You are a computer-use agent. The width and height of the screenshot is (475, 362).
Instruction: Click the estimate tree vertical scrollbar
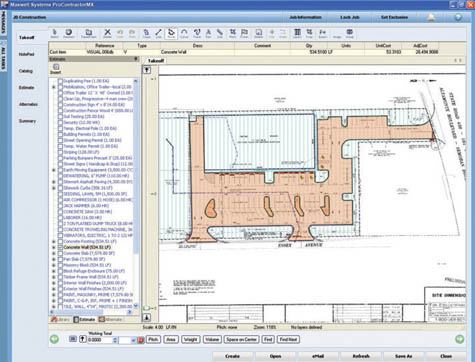pyautogui.click(x=135, y=194)
